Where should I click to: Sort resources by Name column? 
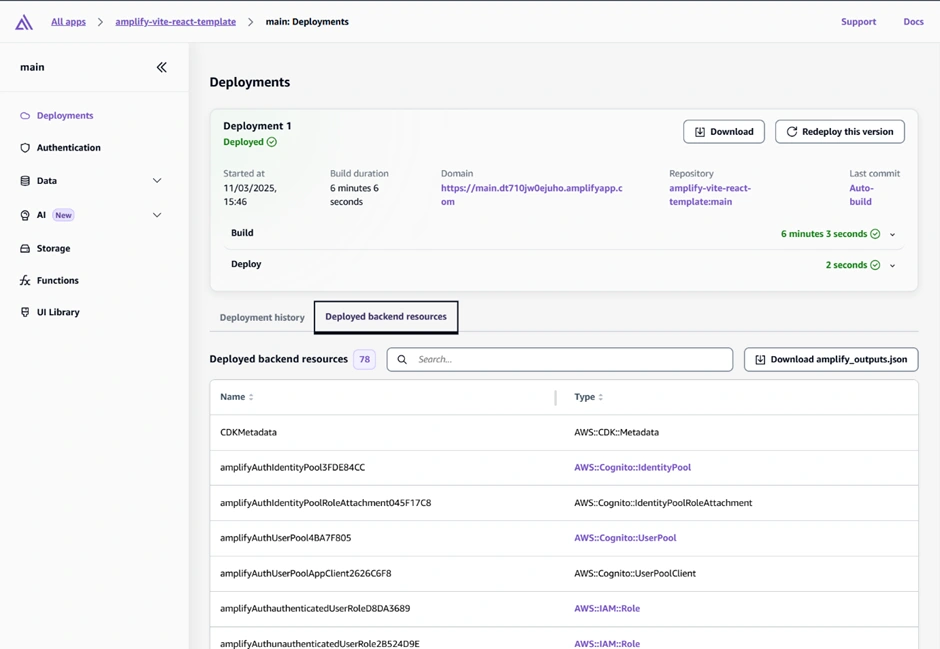tap(251, 397)
